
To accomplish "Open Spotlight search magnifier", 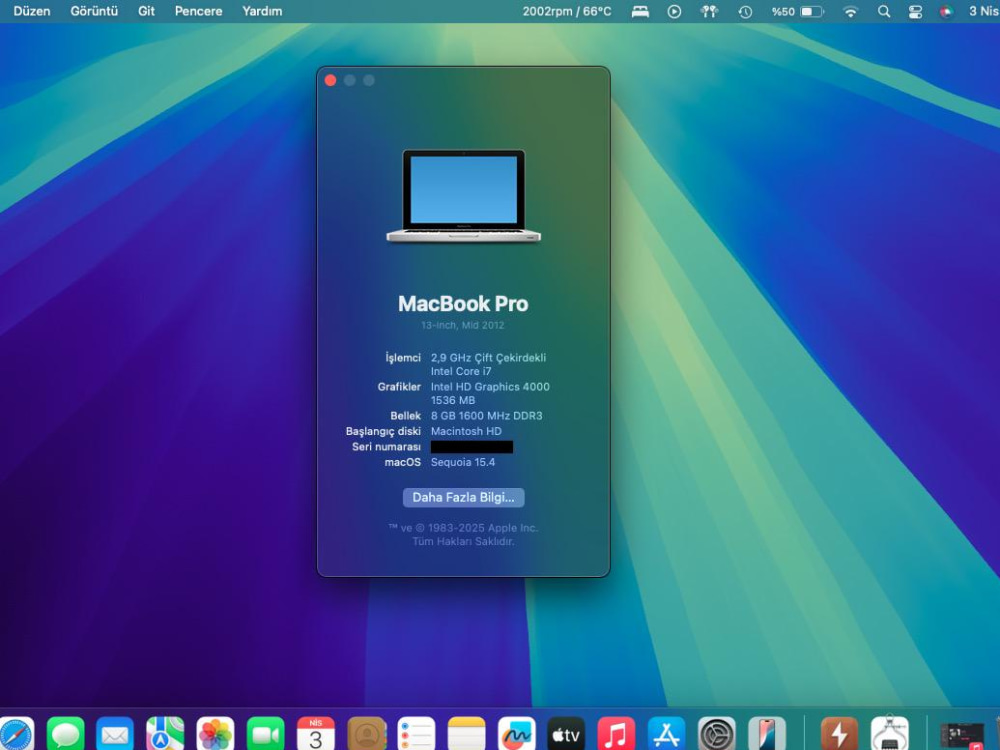I will pyautogui.click(x=884, y=11).
